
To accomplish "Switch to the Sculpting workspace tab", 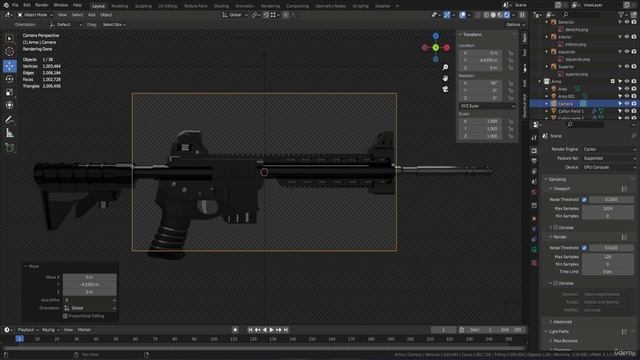I will [143, 6].
